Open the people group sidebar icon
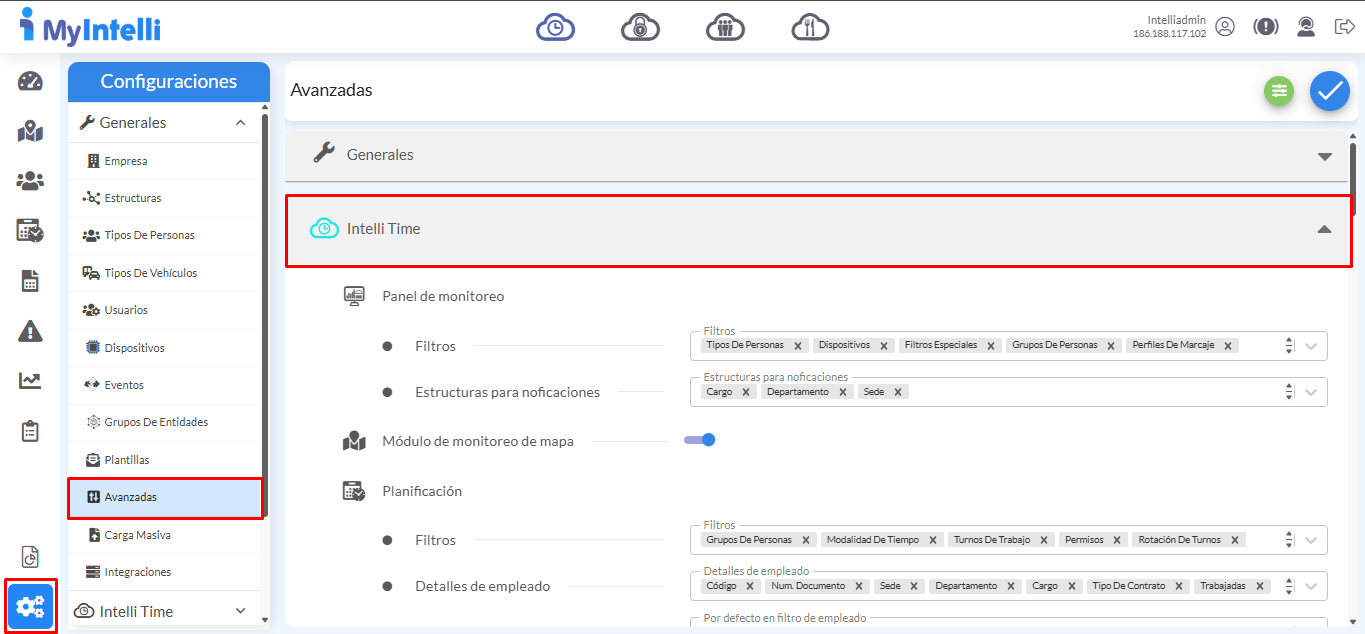Screen dimensions: 1365x634 point(30,181)
